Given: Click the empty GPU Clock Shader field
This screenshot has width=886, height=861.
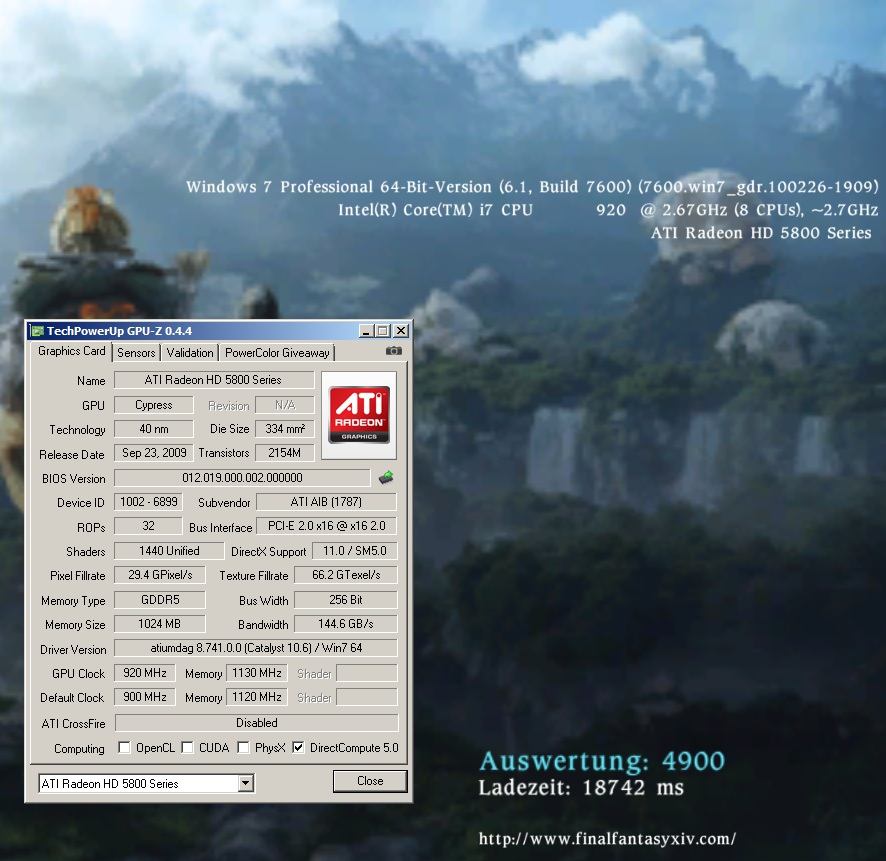Looking at the screenshot, I should [x=367, y=673].
